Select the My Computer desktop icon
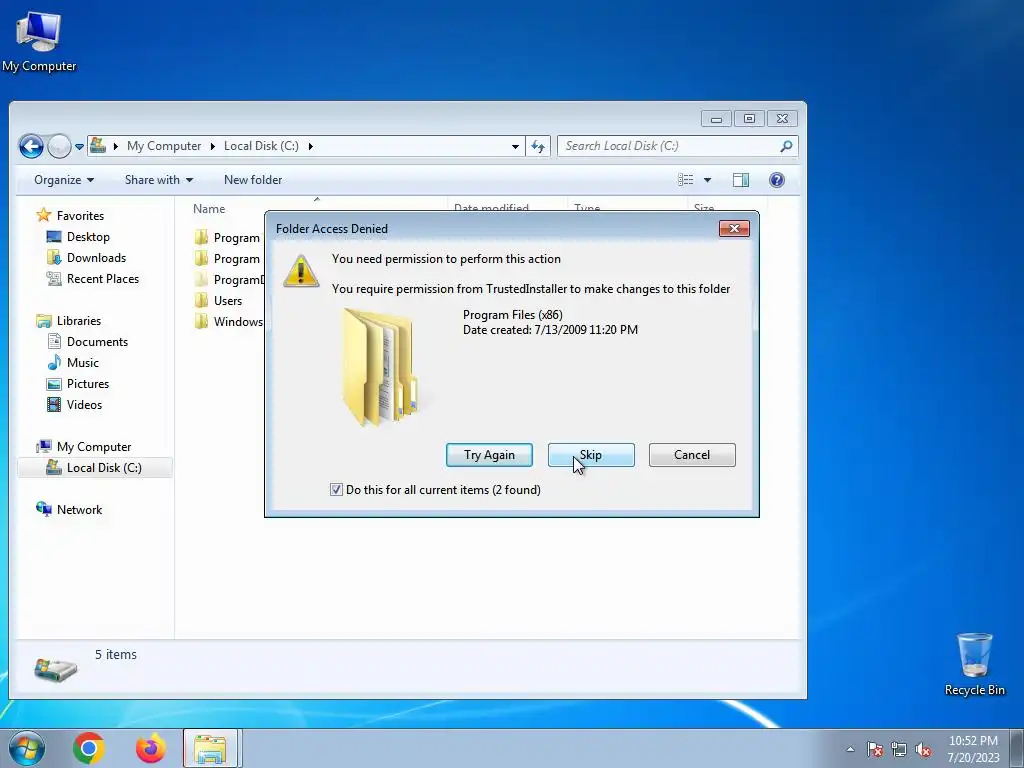This screenshot has width=1024, height=768. click(x=39, y=40)
